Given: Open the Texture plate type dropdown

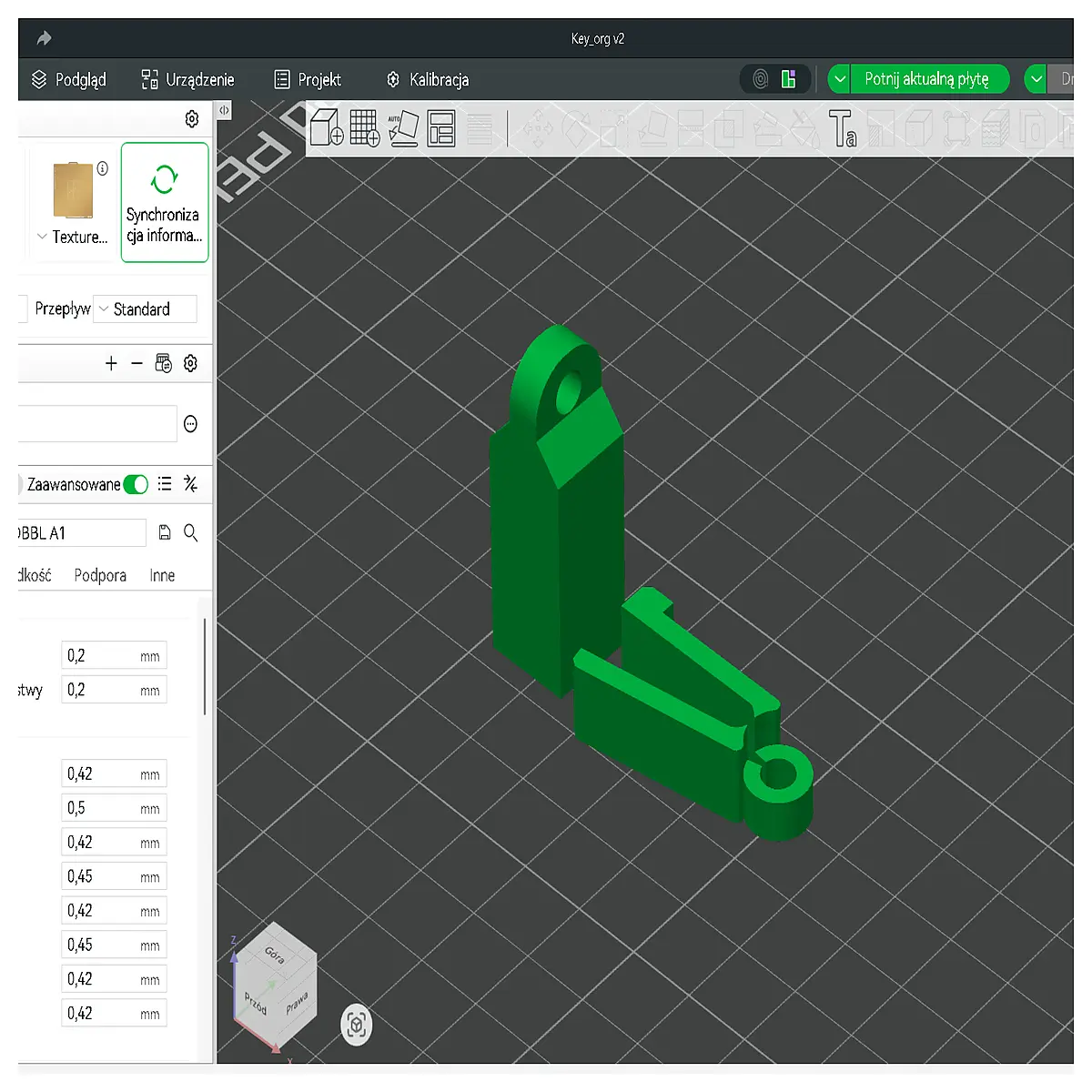Looking at the screenshot, I should [x=72, y=237].
